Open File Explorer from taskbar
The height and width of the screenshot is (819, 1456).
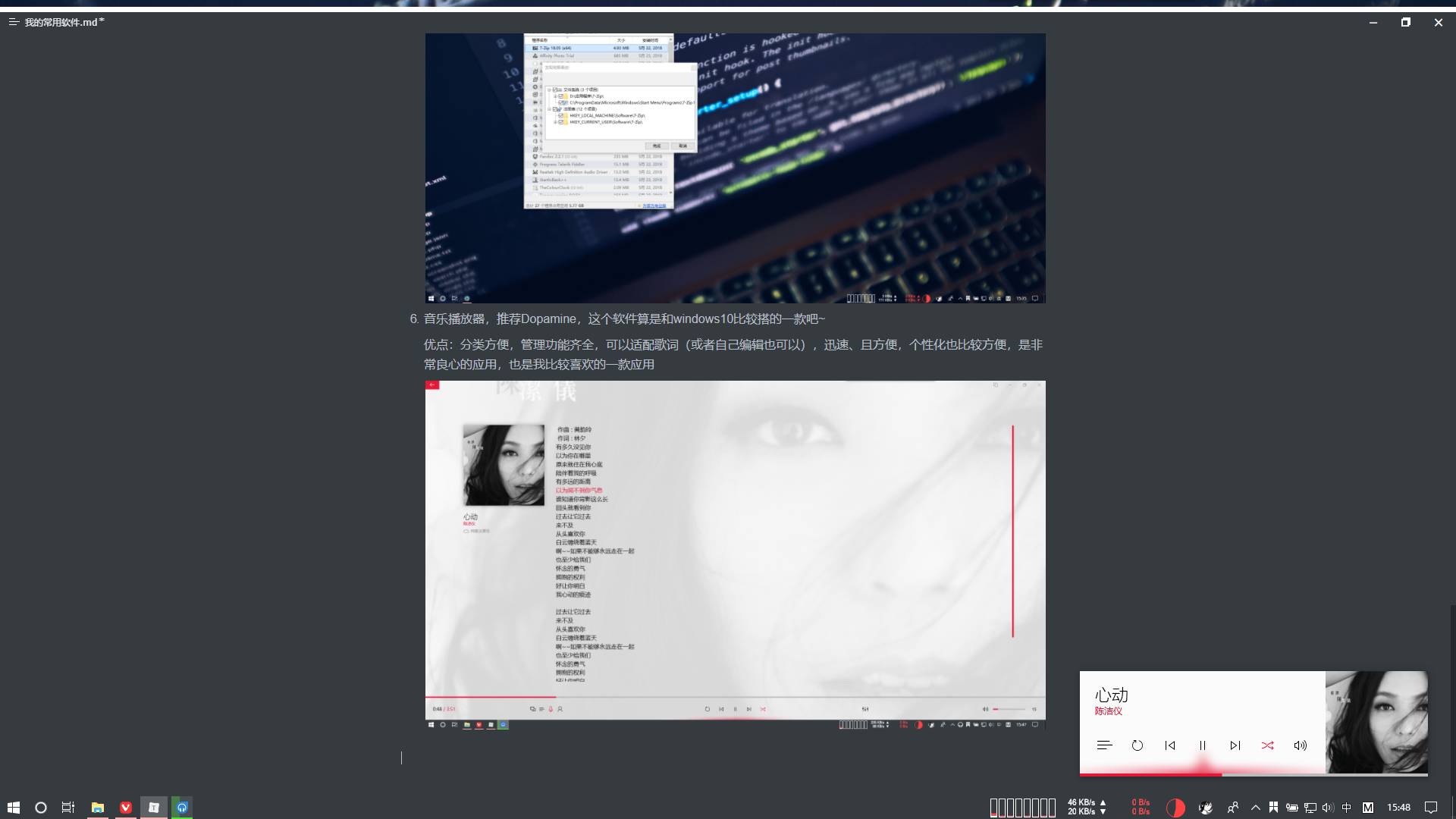(97, 808)
